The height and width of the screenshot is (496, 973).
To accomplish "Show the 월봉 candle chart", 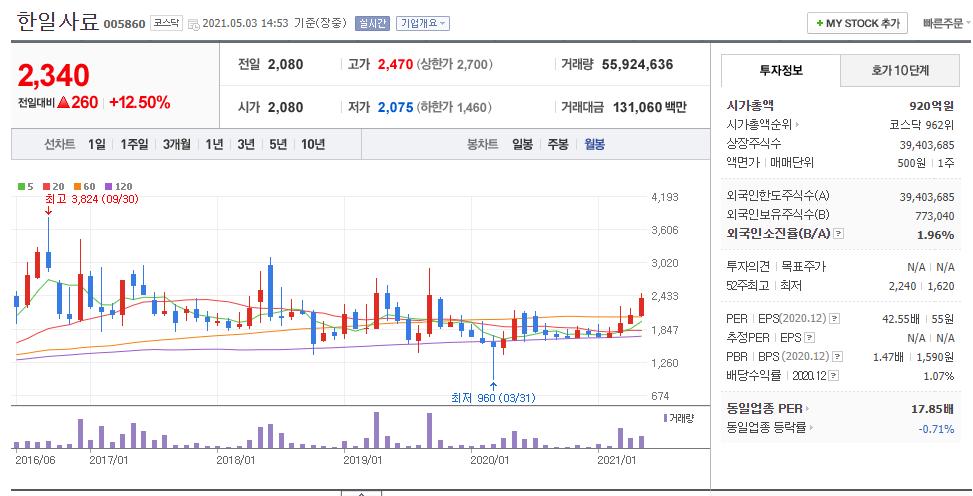I will (594, 144).
